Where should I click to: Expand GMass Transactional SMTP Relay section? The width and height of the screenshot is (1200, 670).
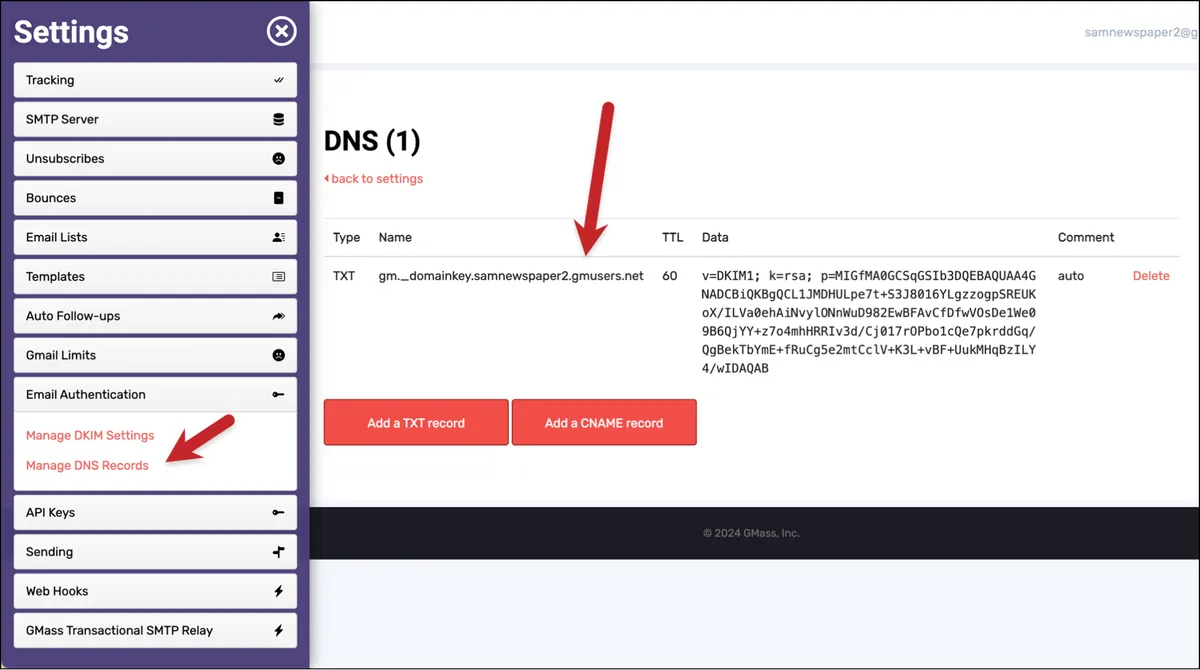(155, 631)
